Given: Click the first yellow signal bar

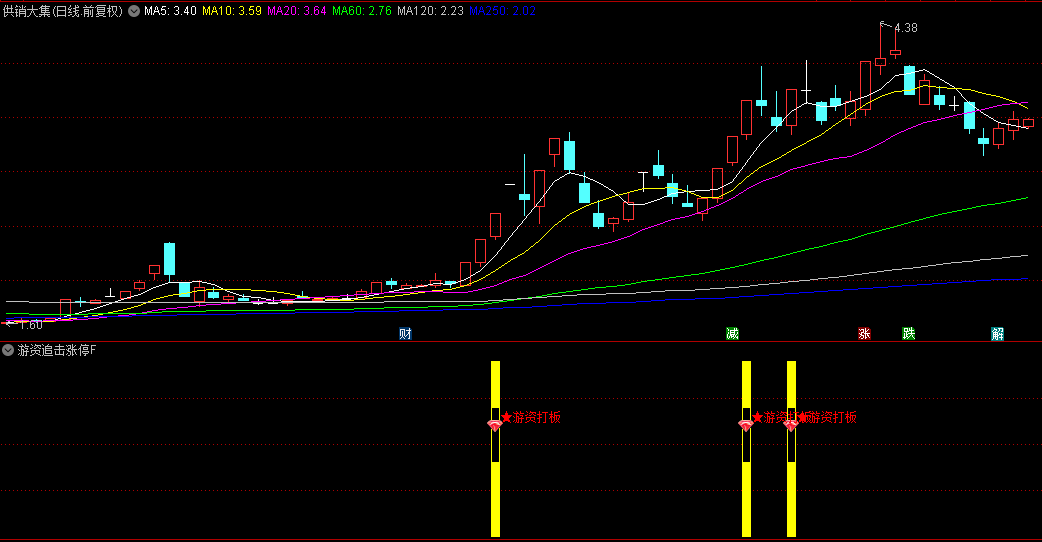Looking at the screenshot, I should click(495, 449).
